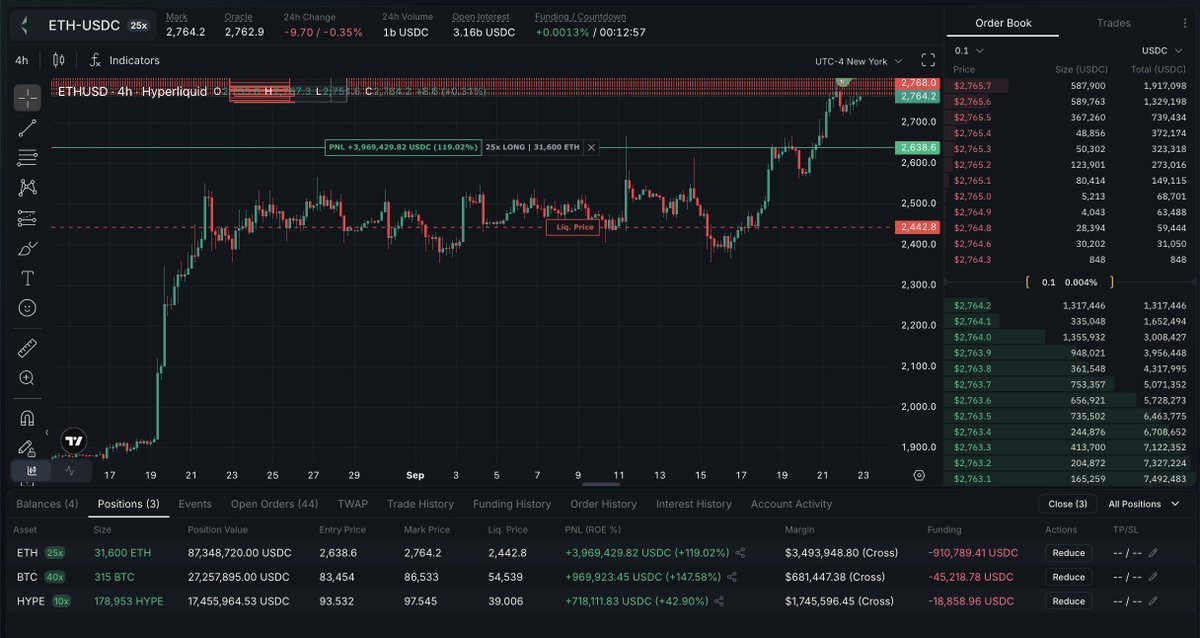
Task: Click bid price $2,764.2 in order book
Action: click(972, 305)
